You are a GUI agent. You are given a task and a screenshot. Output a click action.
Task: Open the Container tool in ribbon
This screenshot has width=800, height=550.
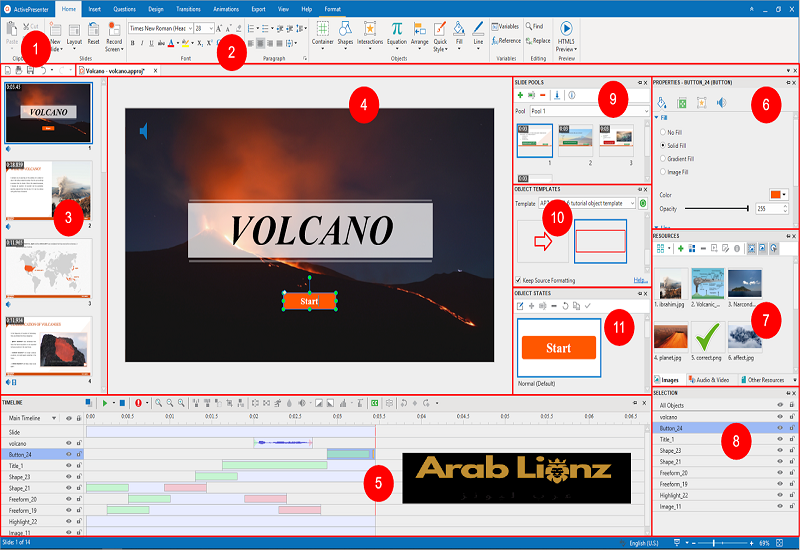click(x=322, y=34)
